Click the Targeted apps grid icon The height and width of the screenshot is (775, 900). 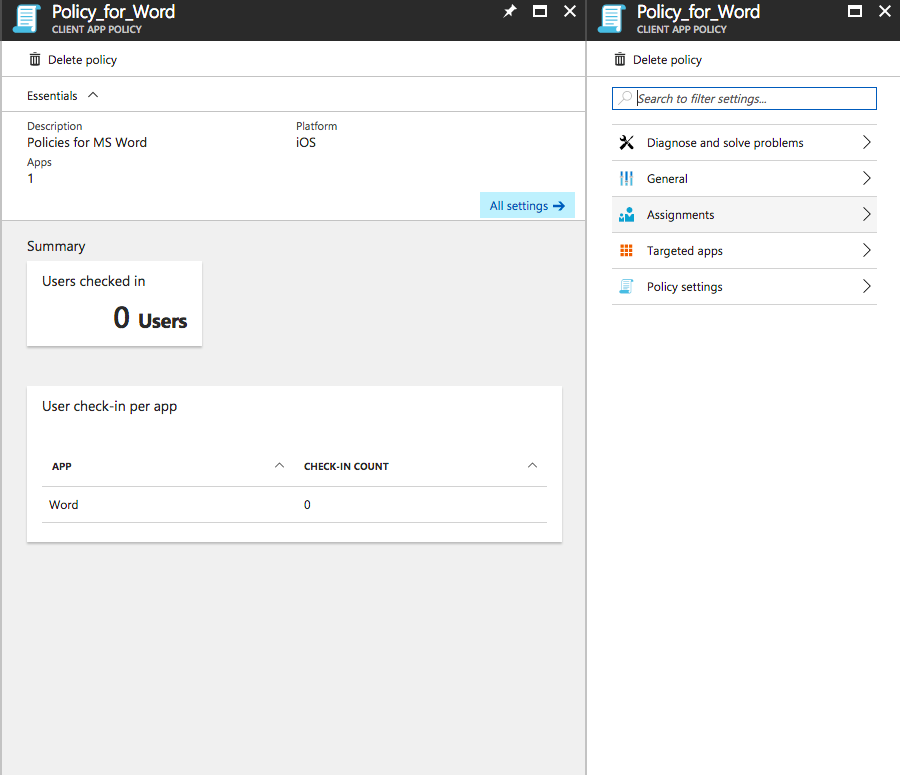click(x=627, y=250)
